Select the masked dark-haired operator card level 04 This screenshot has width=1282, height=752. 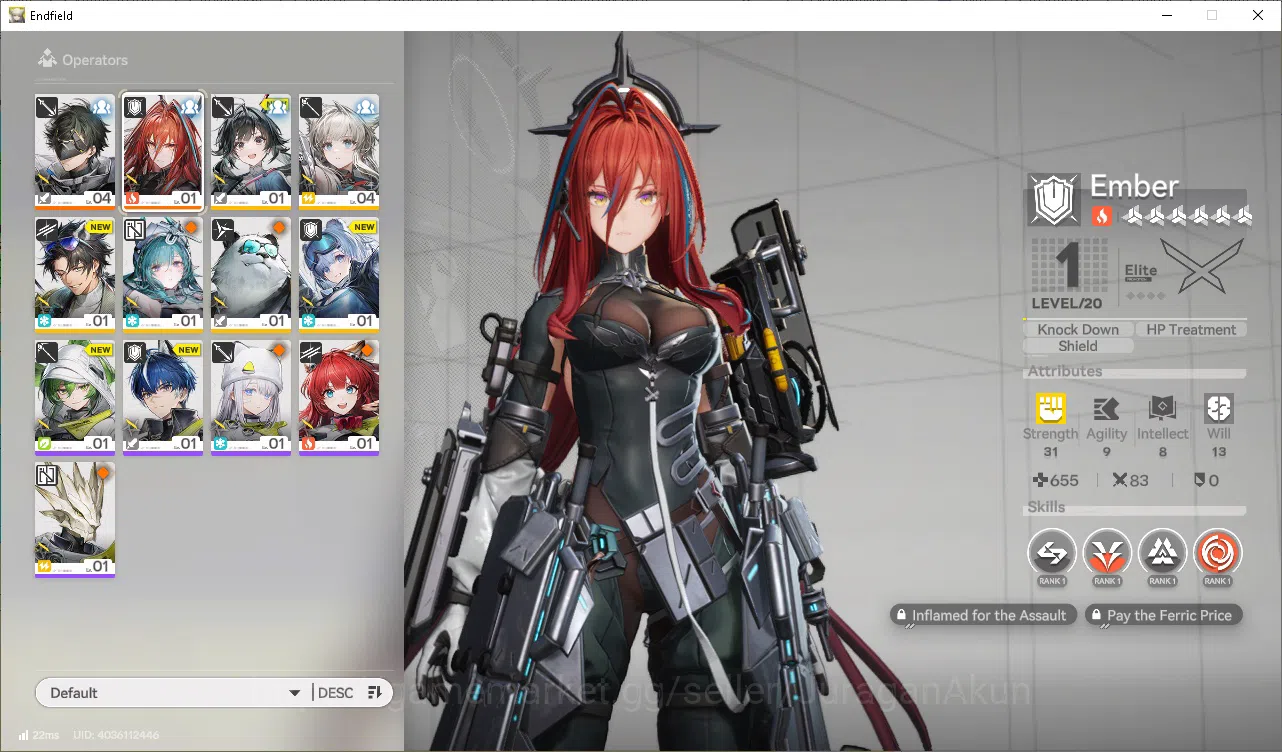75,151
